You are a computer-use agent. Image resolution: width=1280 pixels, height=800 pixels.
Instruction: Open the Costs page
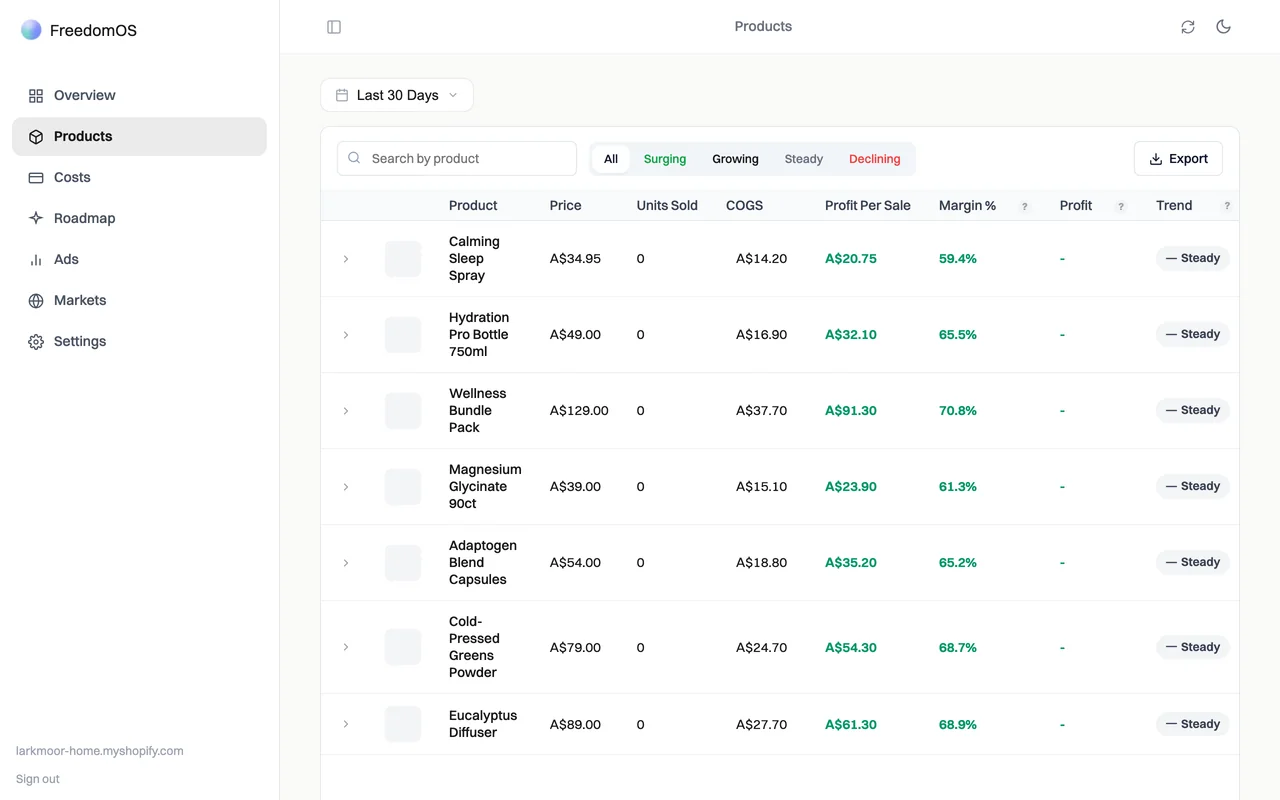coord(139,178)
